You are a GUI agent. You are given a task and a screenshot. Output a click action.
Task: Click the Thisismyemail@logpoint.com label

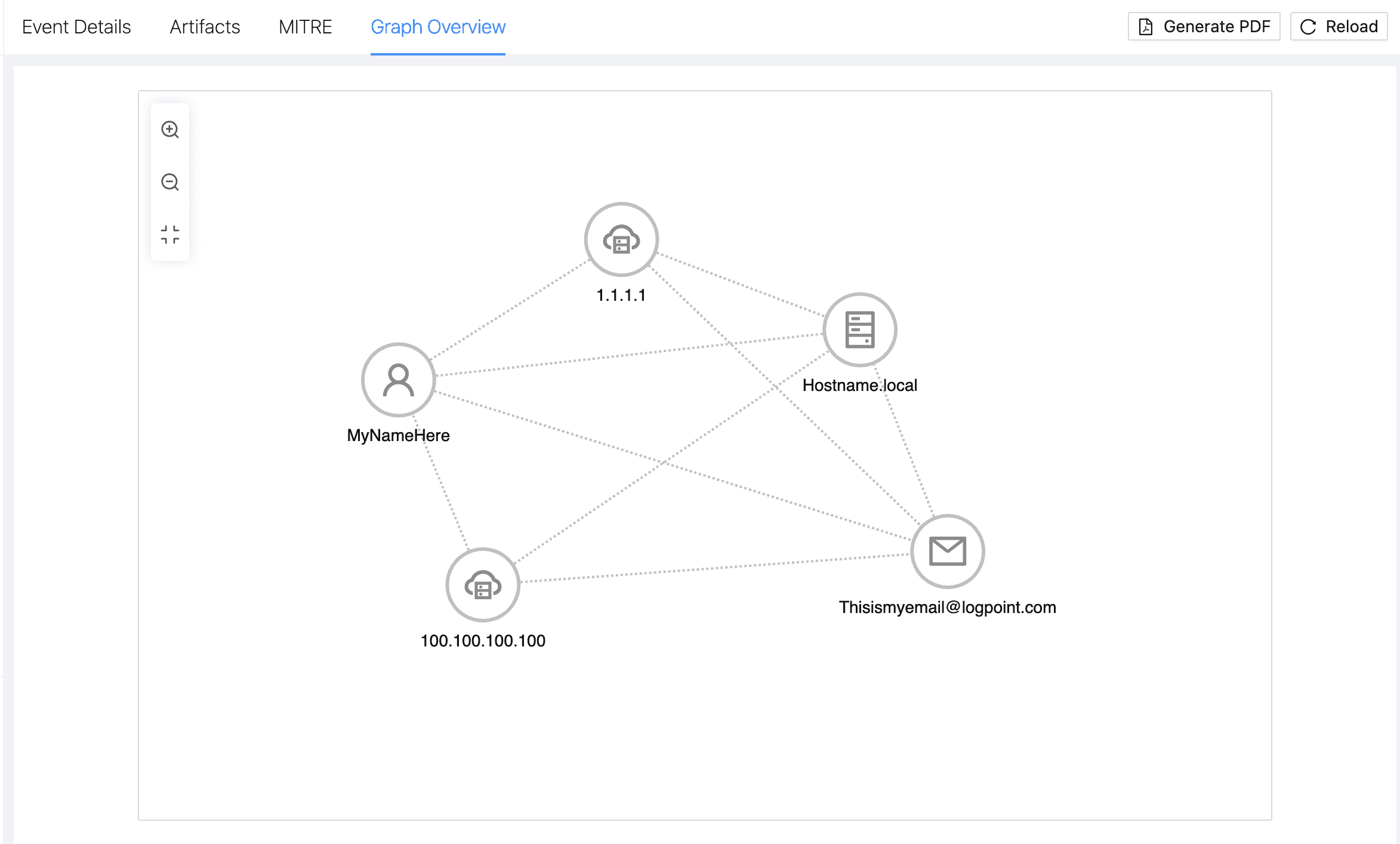coord(947,607)
